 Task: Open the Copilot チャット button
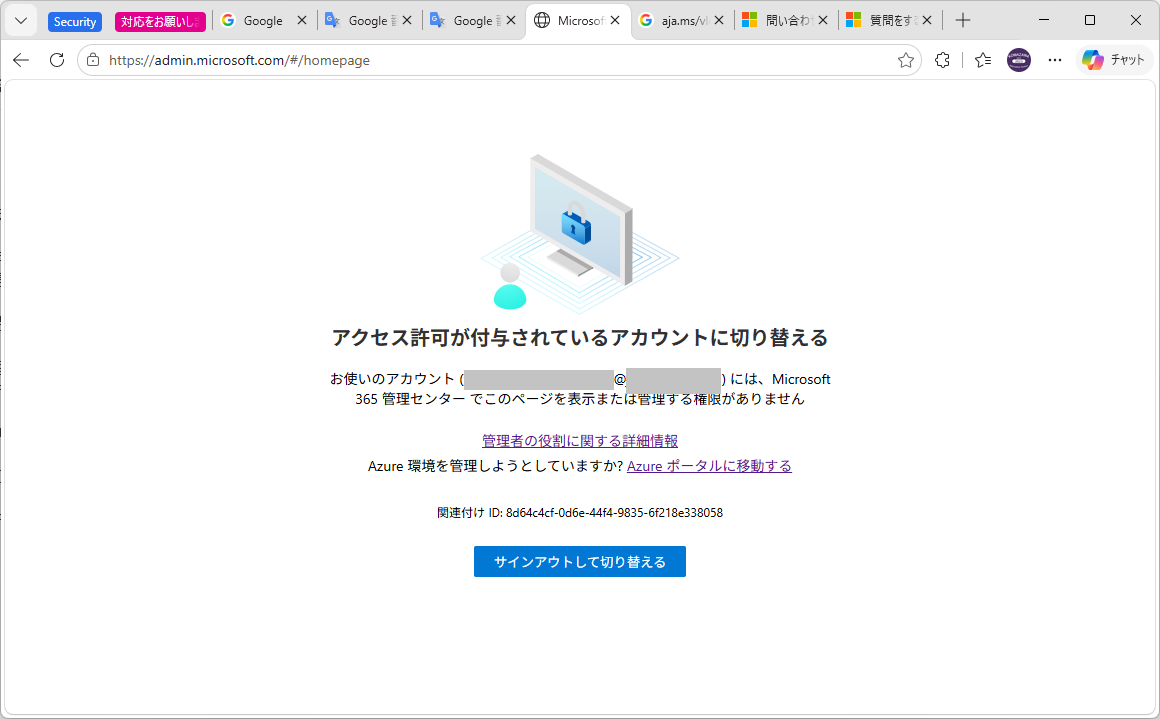pos(1113,60)
